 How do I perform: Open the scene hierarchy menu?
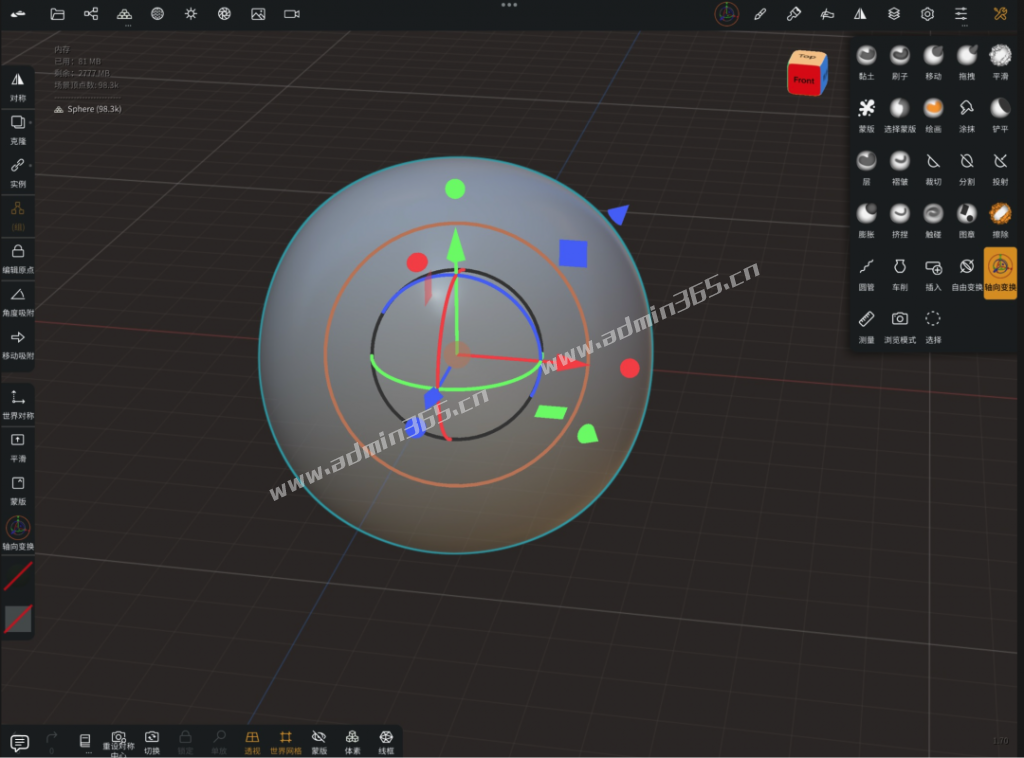coord(91,14)
